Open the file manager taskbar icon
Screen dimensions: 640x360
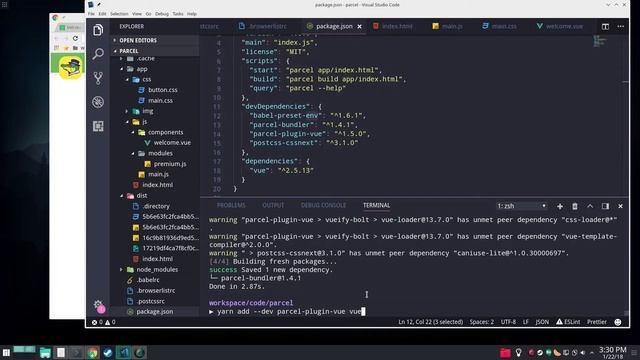pyautogui.click(x=45, y=353)
